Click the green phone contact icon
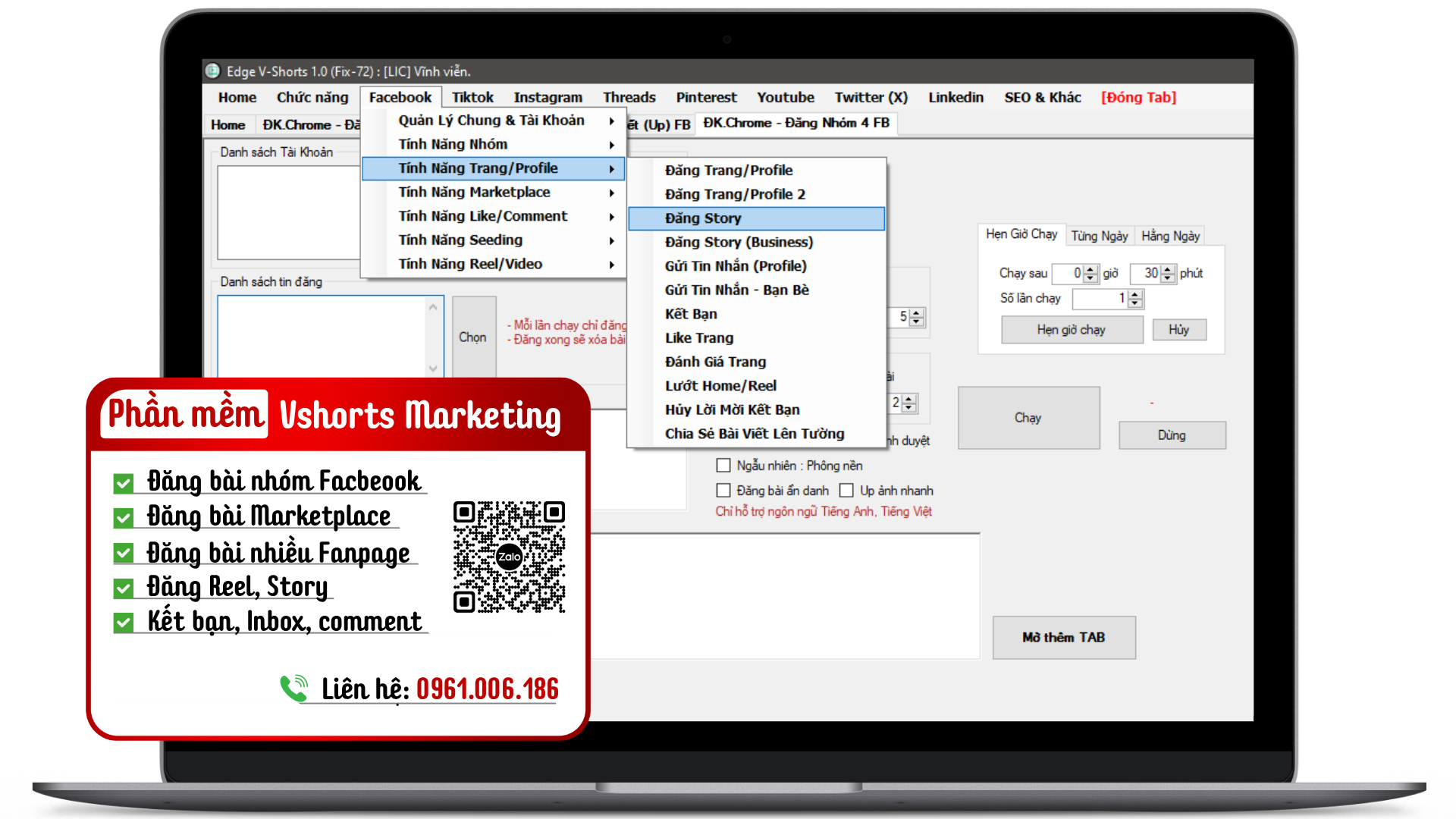This screenshot has height=819, width=1456. click(293, 688)
